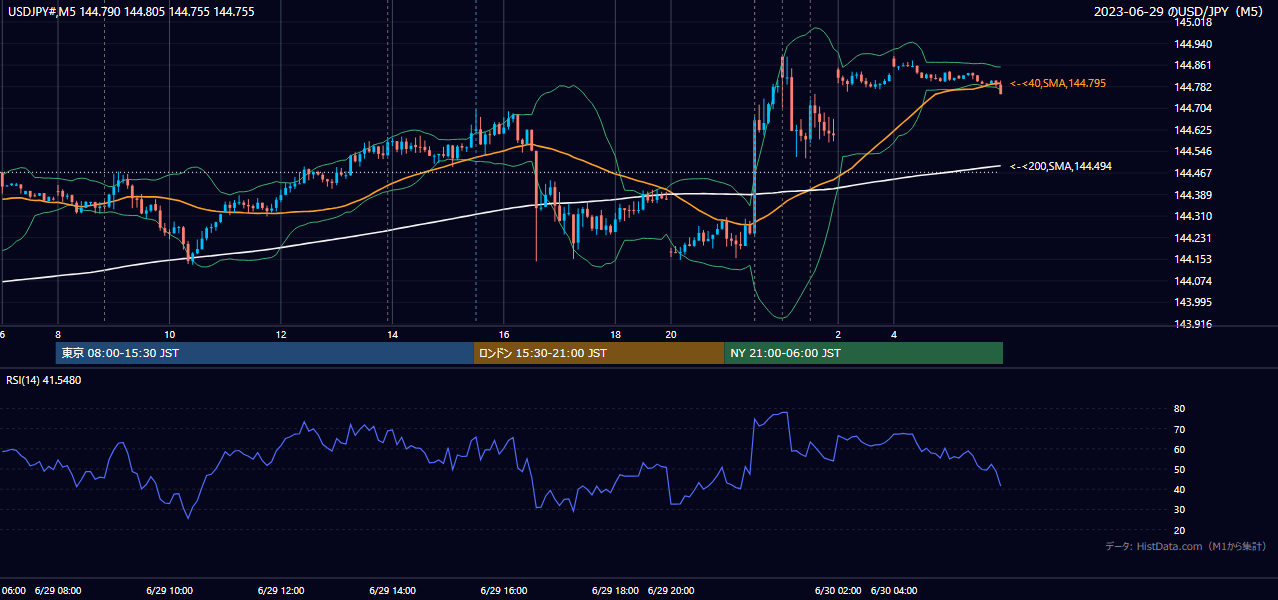The width and height of the screenshot is (1278, 600).
Task: Click the 6/29 14:00 bottom date label
Action: tap(392, 590)
